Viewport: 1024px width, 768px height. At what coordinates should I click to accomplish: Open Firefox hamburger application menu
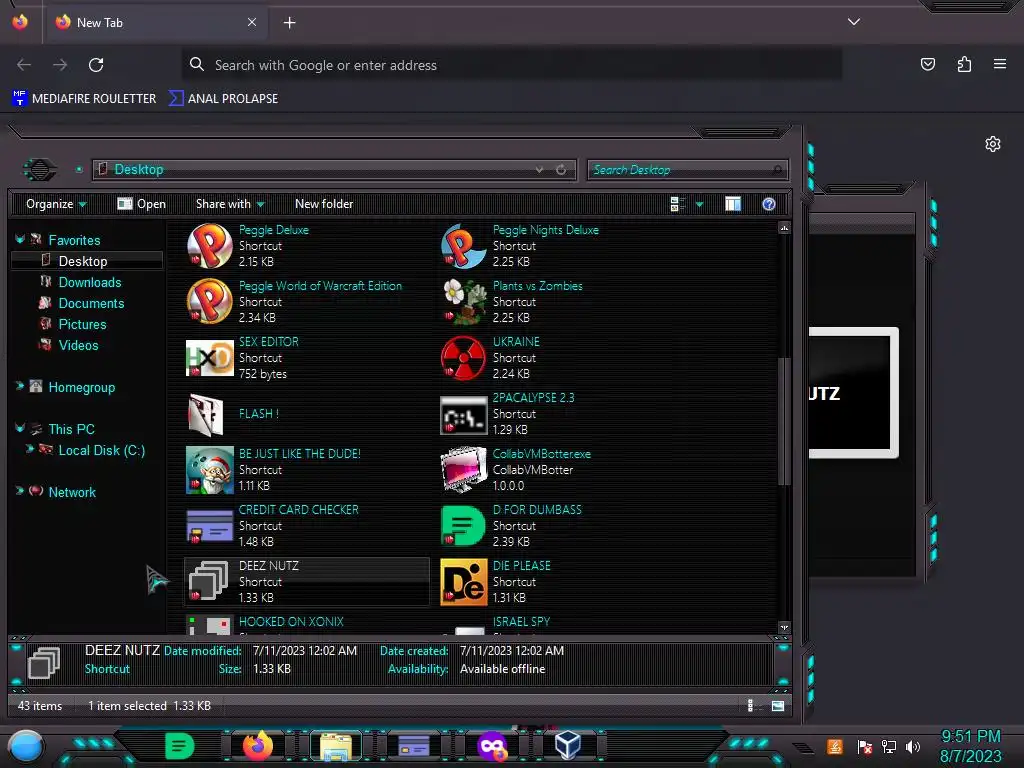pyautogui.click(x=999, y=64)
